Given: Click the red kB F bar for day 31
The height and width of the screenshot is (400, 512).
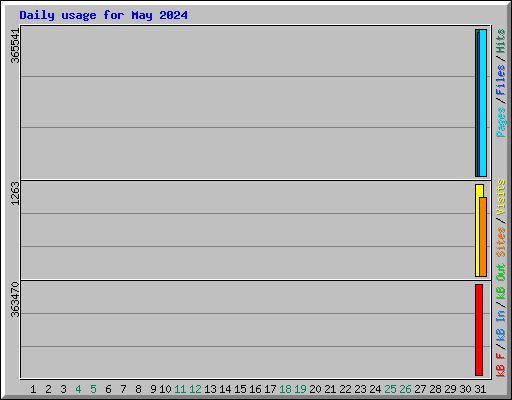Looking at the screenshot, I should coord(479,330).
